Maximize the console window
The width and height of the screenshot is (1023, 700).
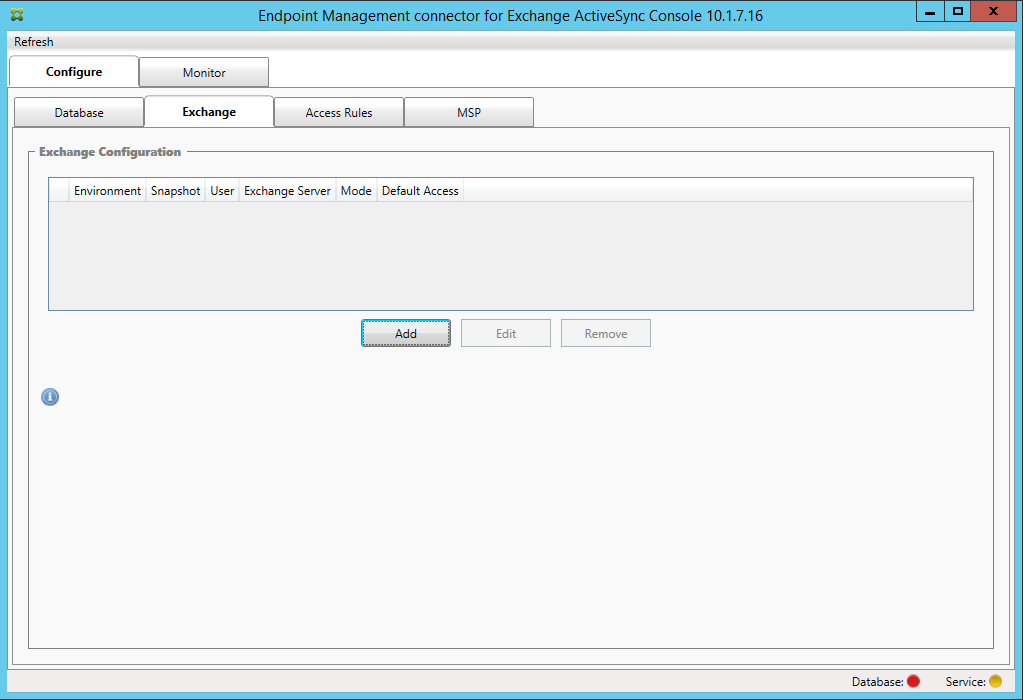pyautogui.click(x=958, y=12)
